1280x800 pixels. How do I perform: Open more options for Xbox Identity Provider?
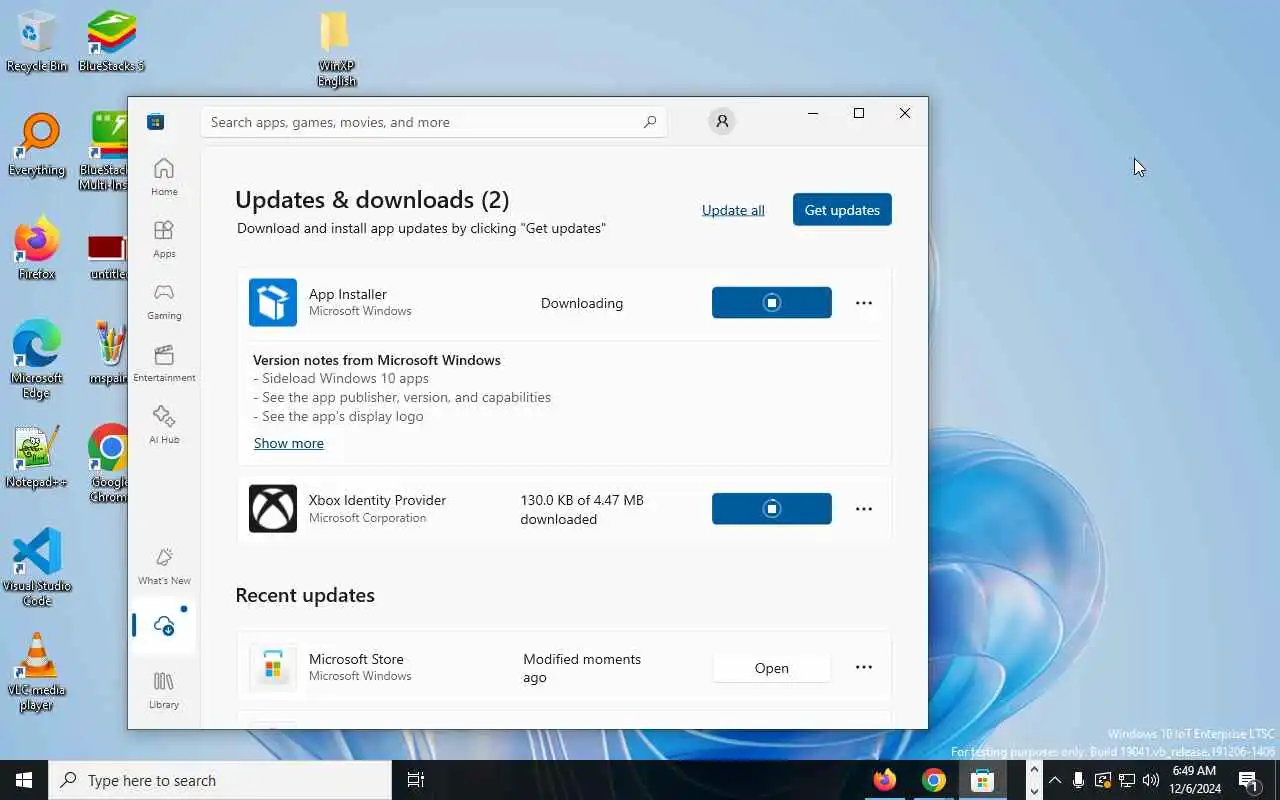click(x=864, y=509)
